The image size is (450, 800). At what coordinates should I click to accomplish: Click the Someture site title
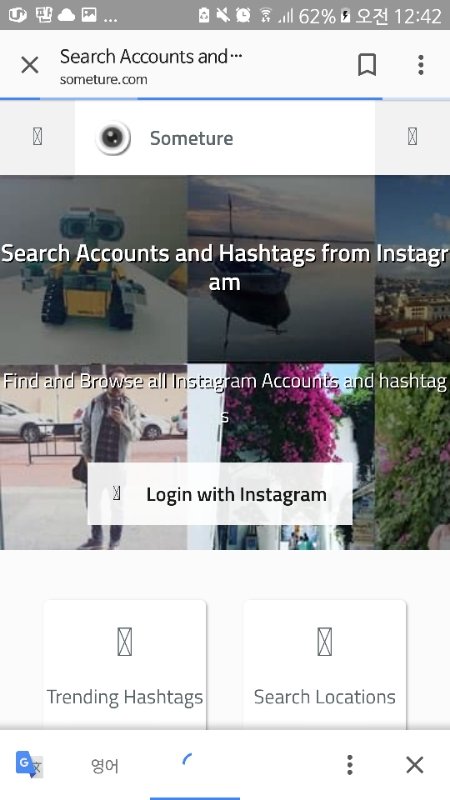191,138
